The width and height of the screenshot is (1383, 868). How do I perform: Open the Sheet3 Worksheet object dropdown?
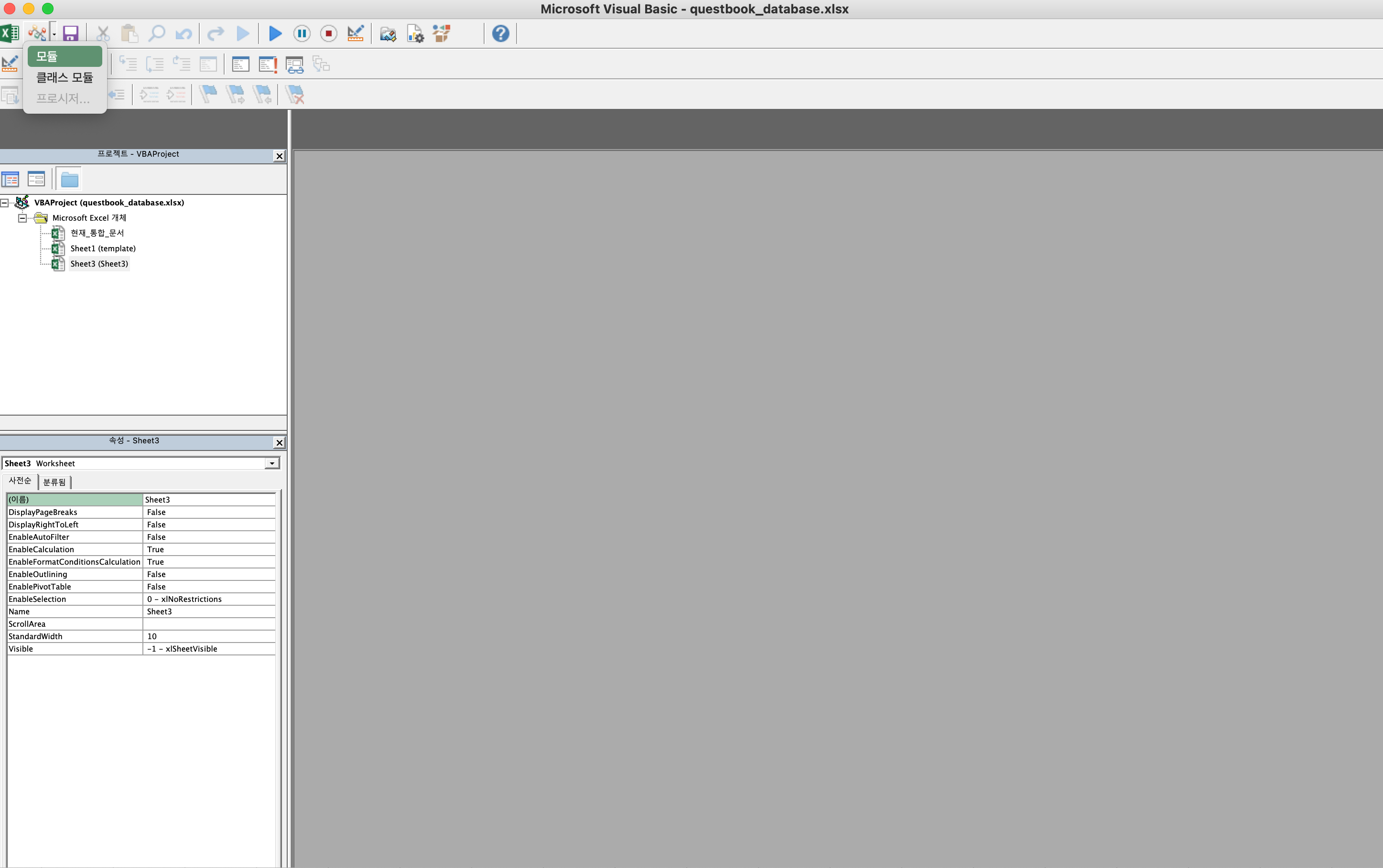[x=271, y=463]
